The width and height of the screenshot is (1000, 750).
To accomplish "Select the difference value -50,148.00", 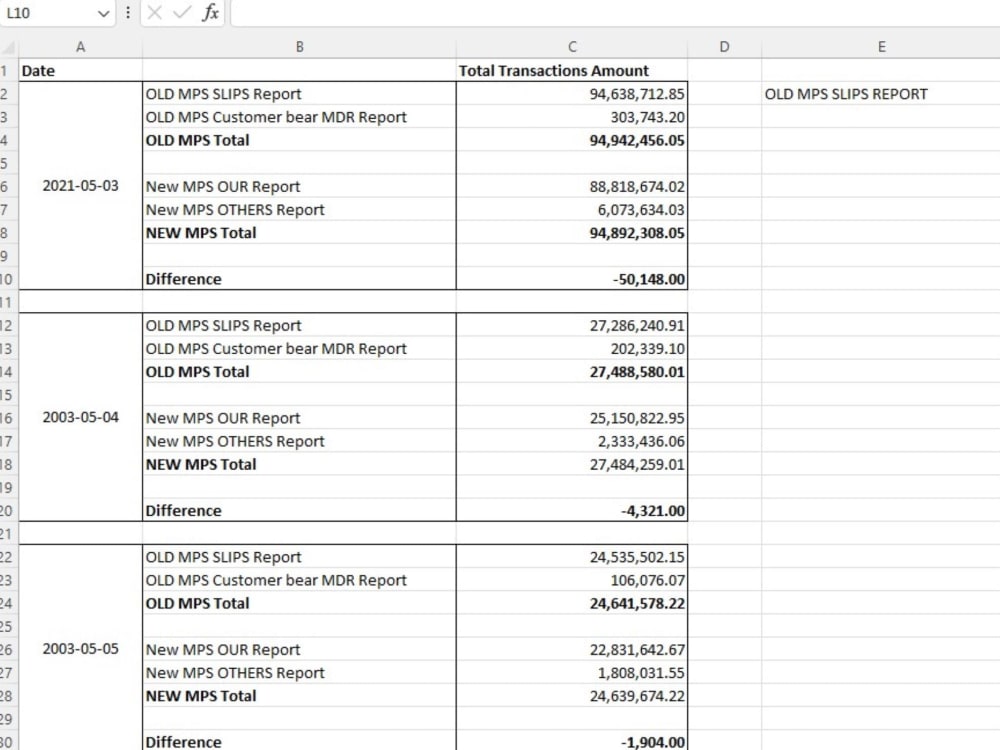I will click(x=572, y=279).
